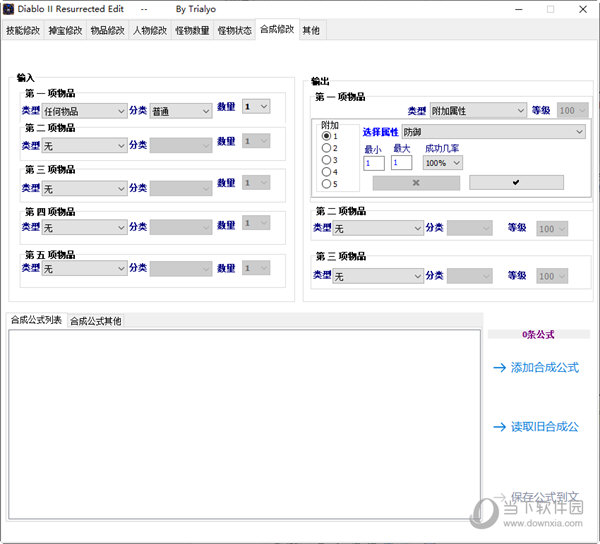
Task: Open input item 4 类型 dropdown
Action: click(85, 228)
